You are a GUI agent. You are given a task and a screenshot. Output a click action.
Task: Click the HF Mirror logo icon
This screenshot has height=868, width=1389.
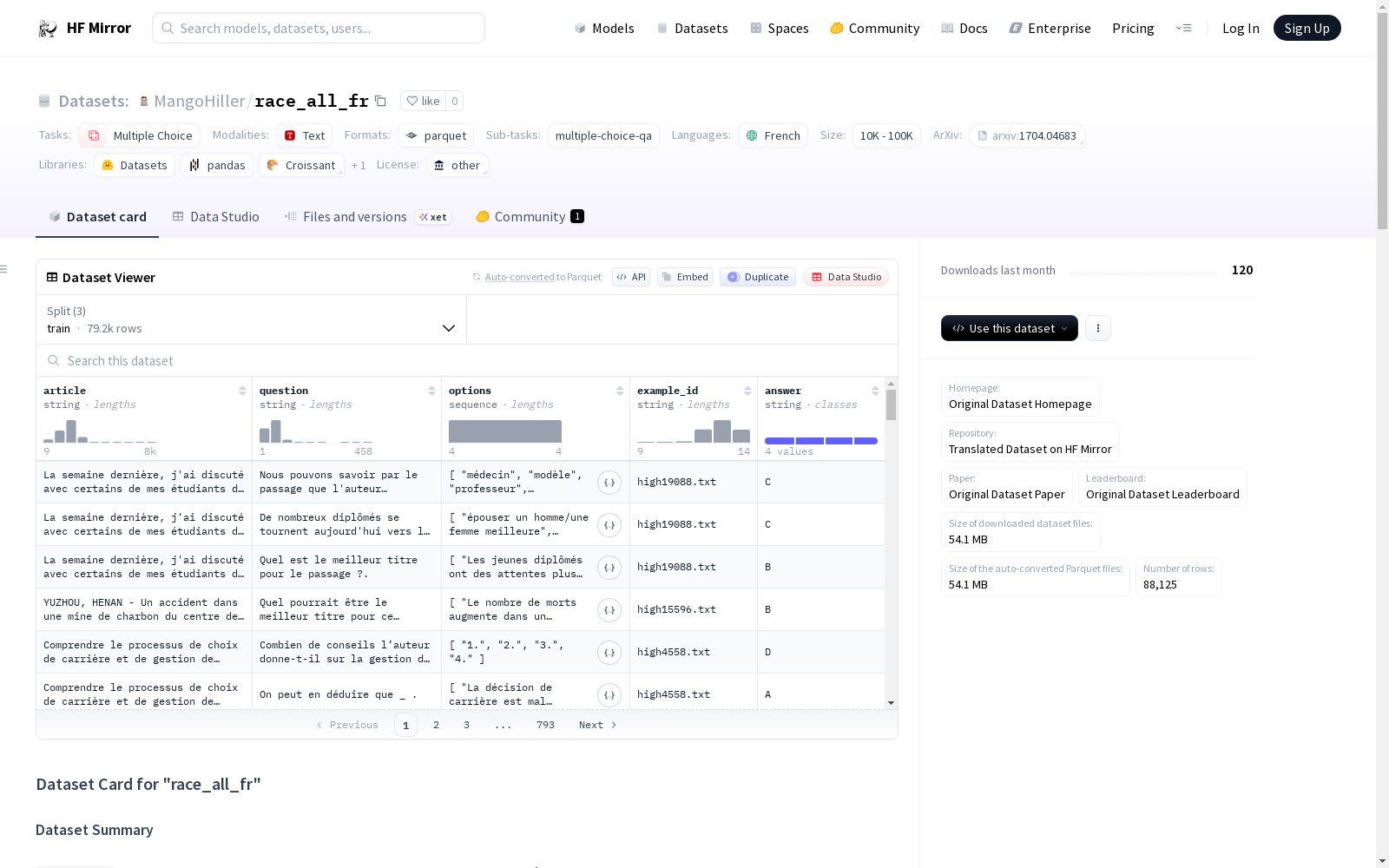click(x=47, y=29)
